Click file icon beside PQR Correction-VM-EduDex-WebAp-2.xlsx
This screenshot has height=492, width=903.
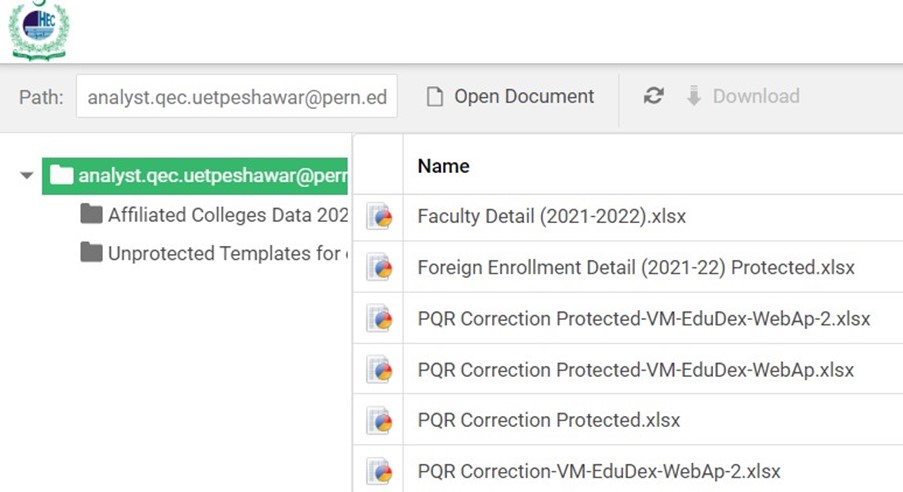tap(379, 471)
